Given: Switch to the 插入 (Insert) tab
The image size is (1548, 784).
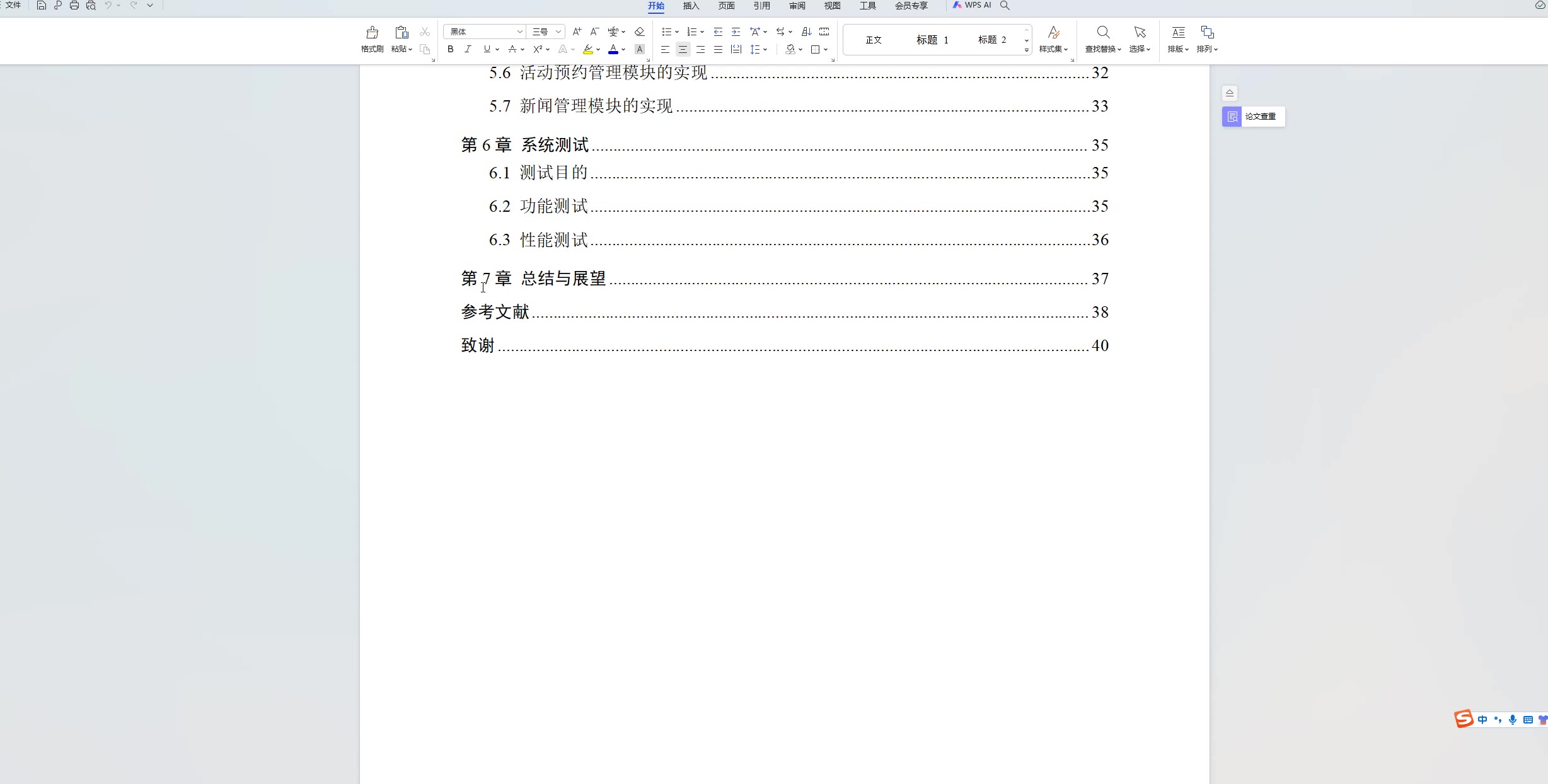Looking at the screenshot, I should click(691, 6).
